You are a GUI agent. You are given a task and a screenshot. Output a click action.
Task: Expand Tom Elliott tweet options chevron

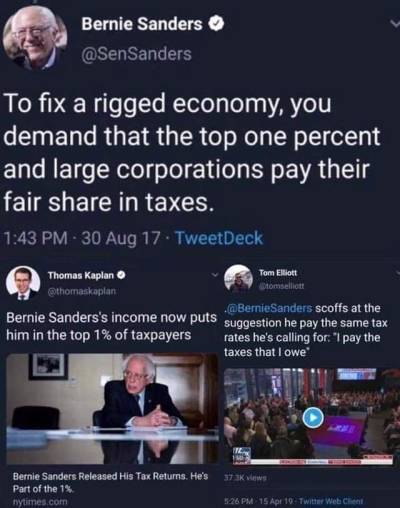tap(396, 273)
